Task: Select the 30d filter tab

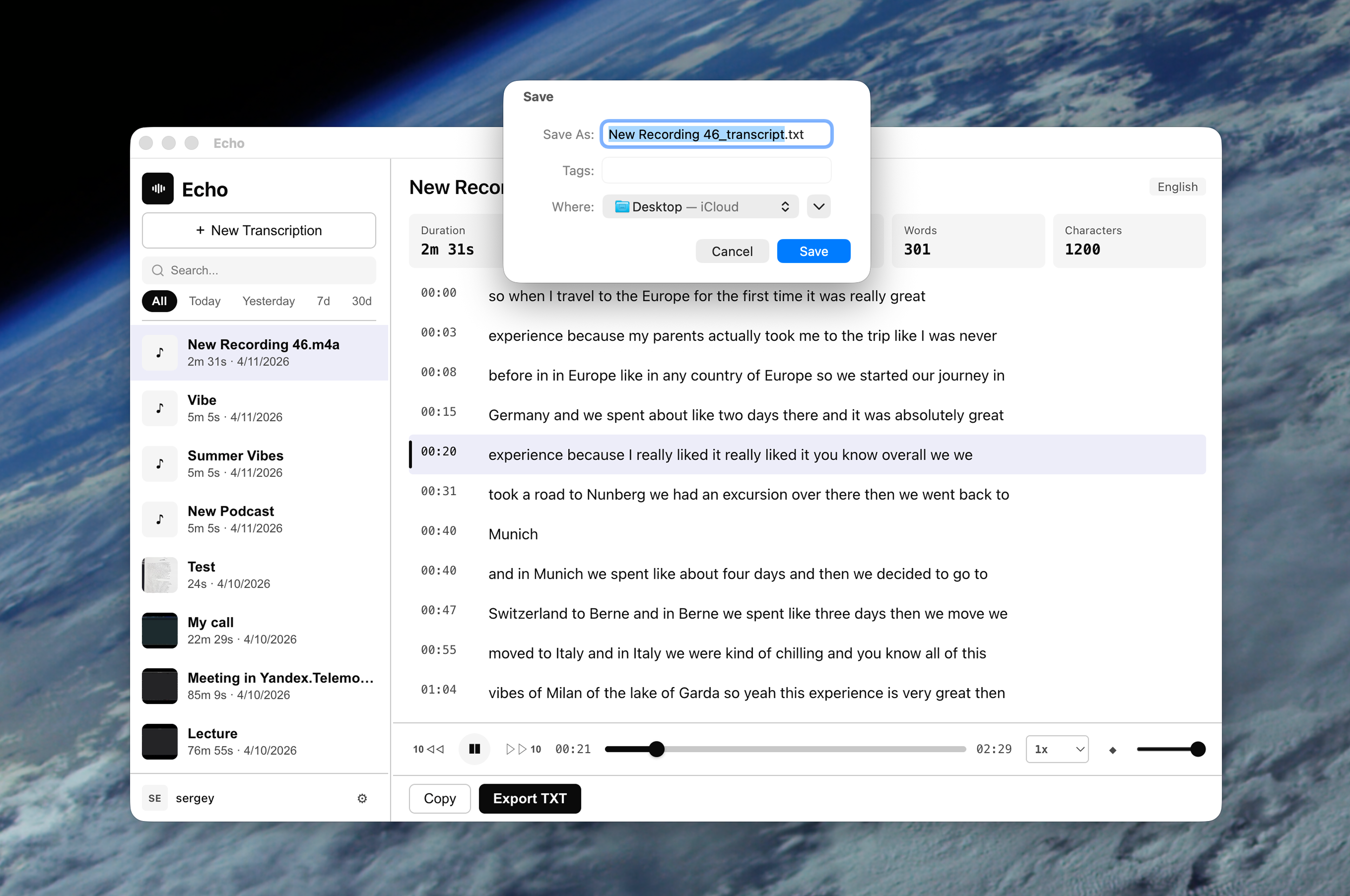Action: point(361,301)
